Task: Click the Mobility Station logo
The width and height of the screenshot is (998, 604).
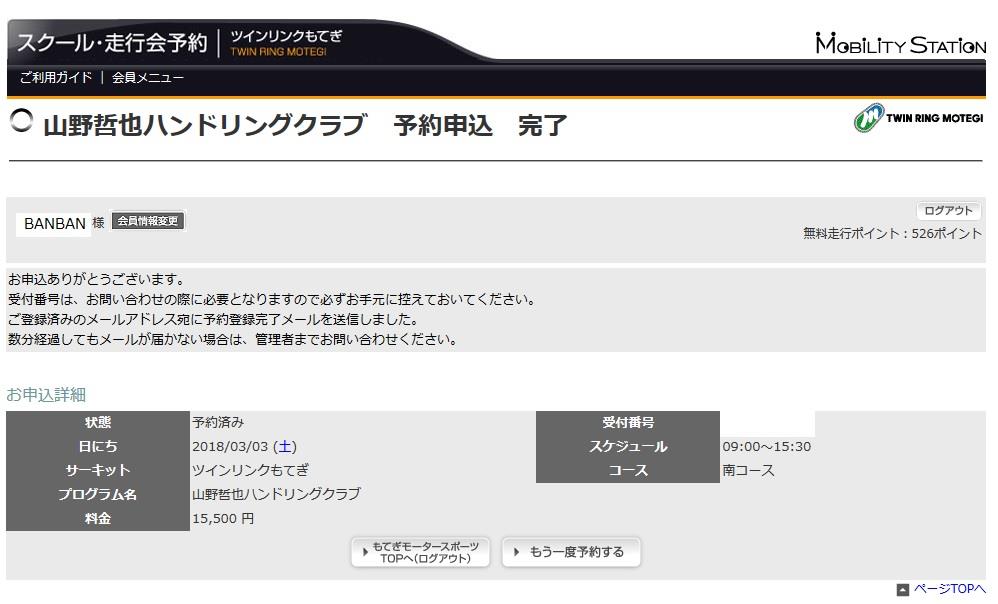Action: coord(900,44)
